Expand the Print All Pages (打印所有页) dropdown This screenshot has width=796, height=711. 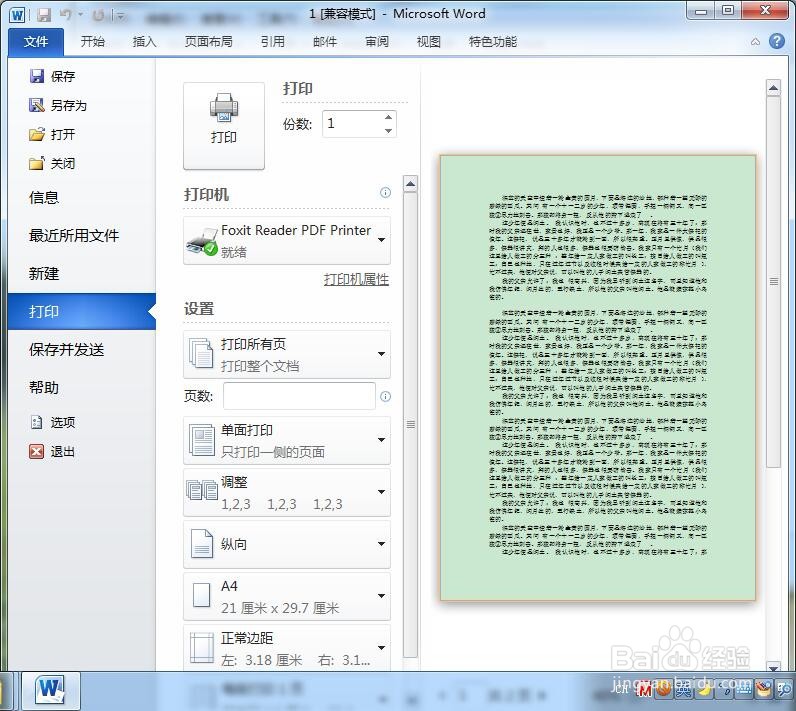(287, 354)
